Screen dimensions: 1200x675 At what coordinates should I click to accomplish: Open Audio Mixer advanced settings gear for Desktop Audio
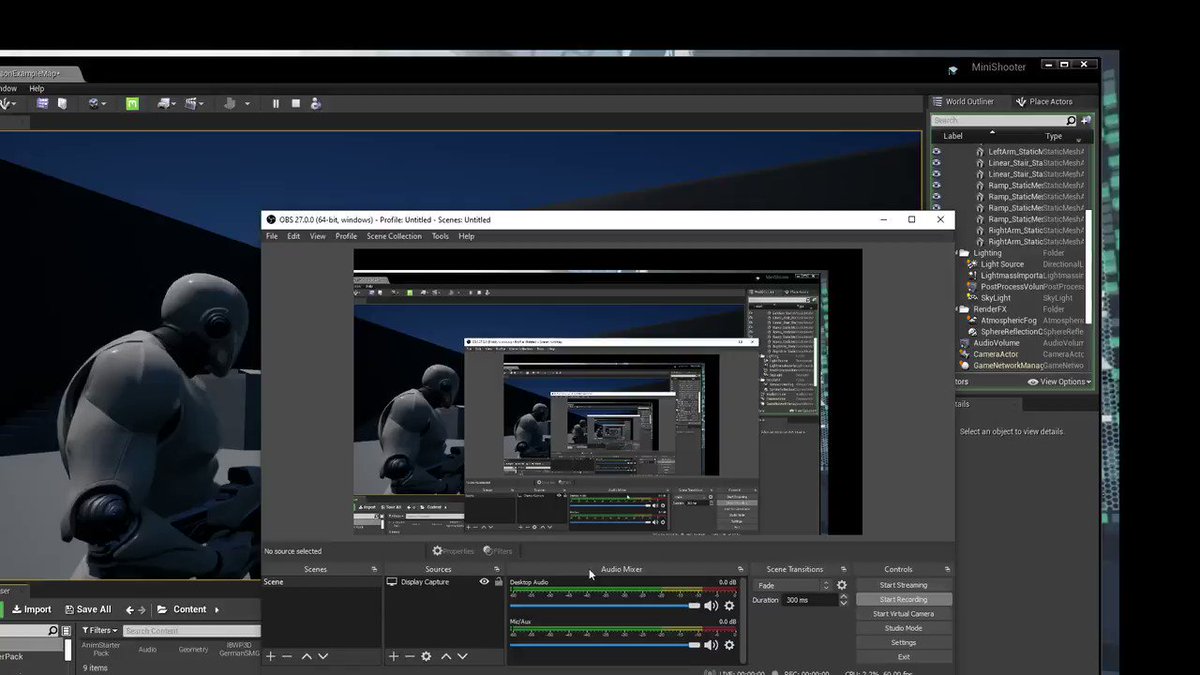(729, 604)
